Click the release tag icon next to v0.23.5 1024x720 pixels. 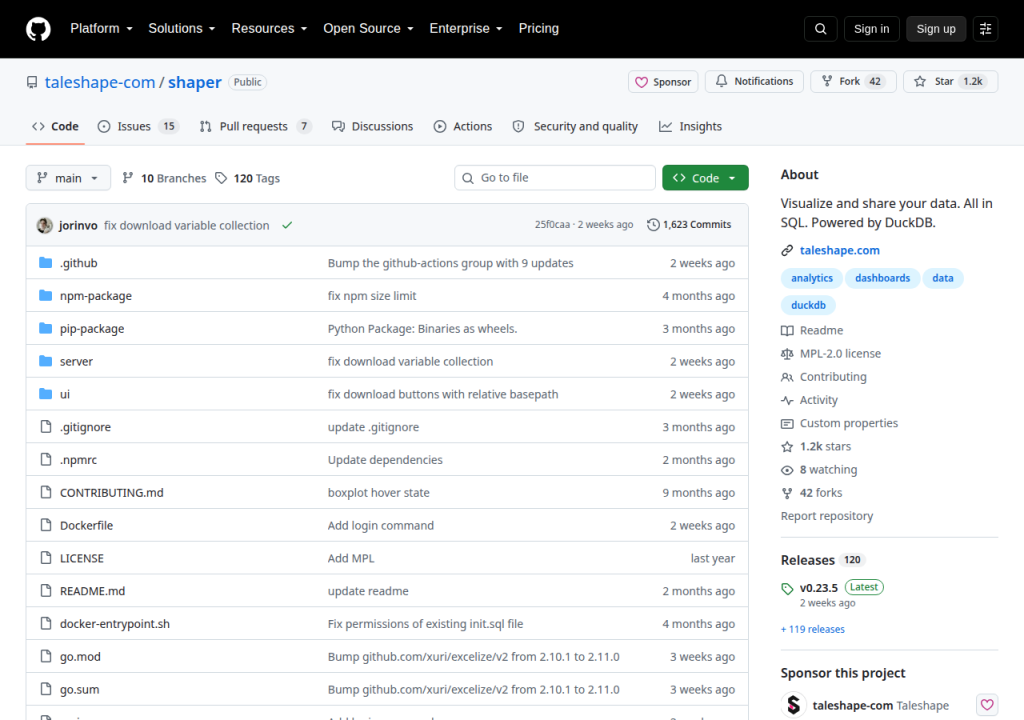[x=787, y=588]
